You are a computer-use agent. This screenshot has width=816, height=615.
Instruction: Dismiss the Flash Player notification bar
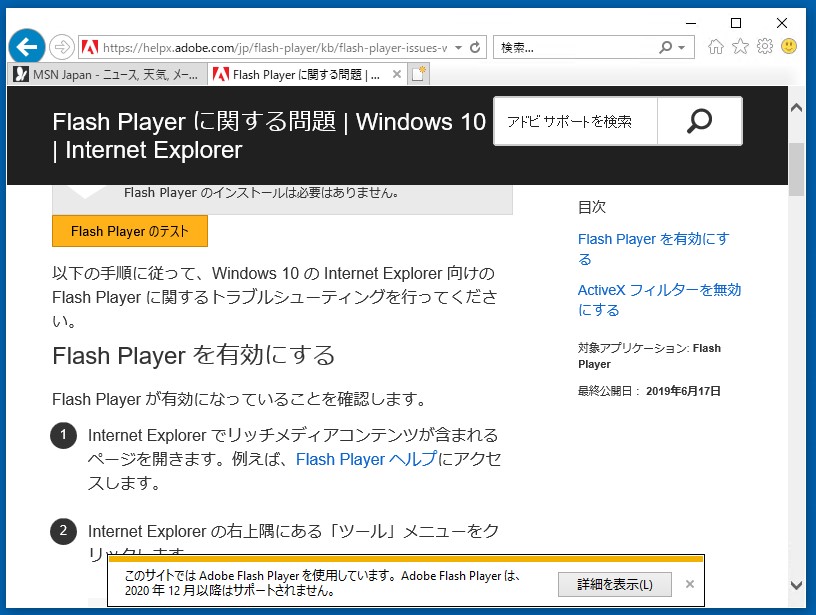690,584
